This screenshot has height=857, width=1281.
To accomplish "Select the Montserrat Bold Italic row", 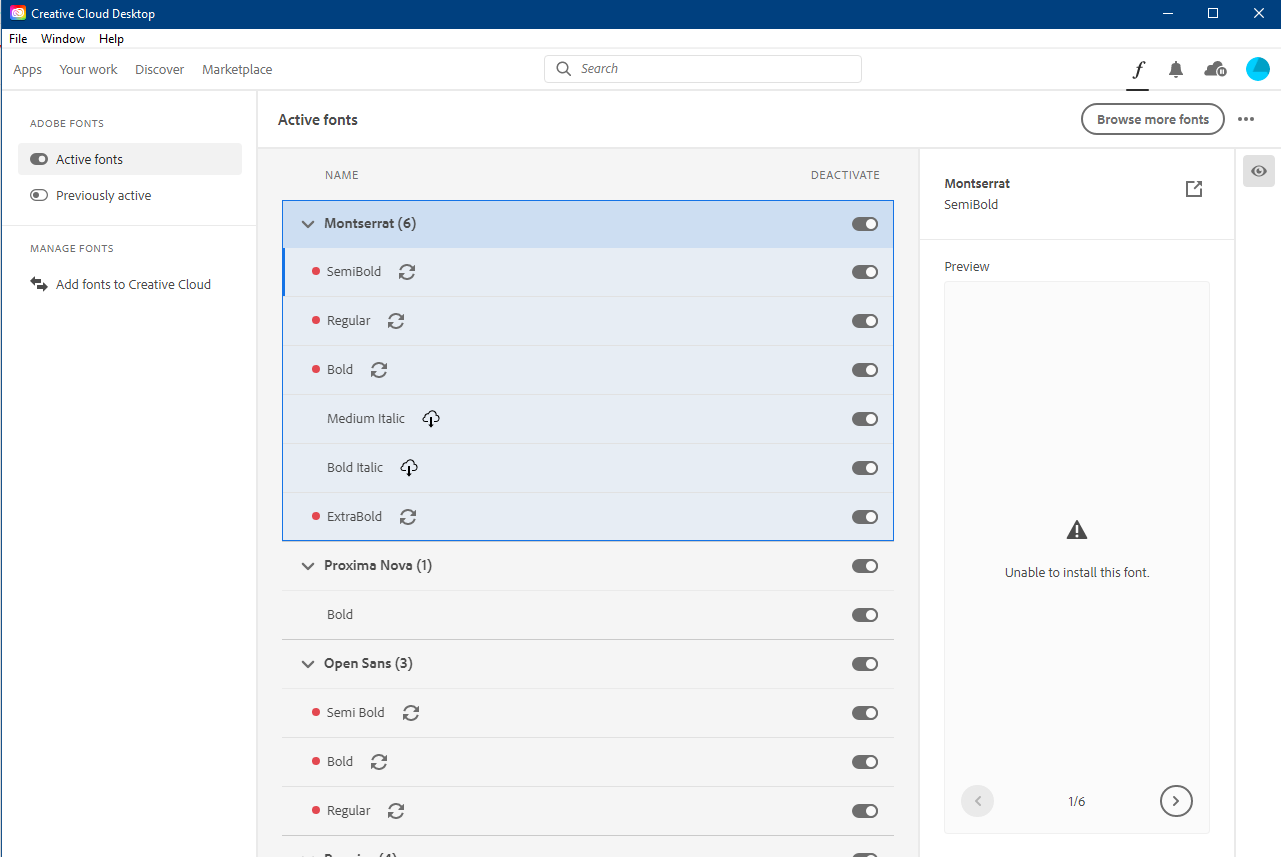I will 588,468.
